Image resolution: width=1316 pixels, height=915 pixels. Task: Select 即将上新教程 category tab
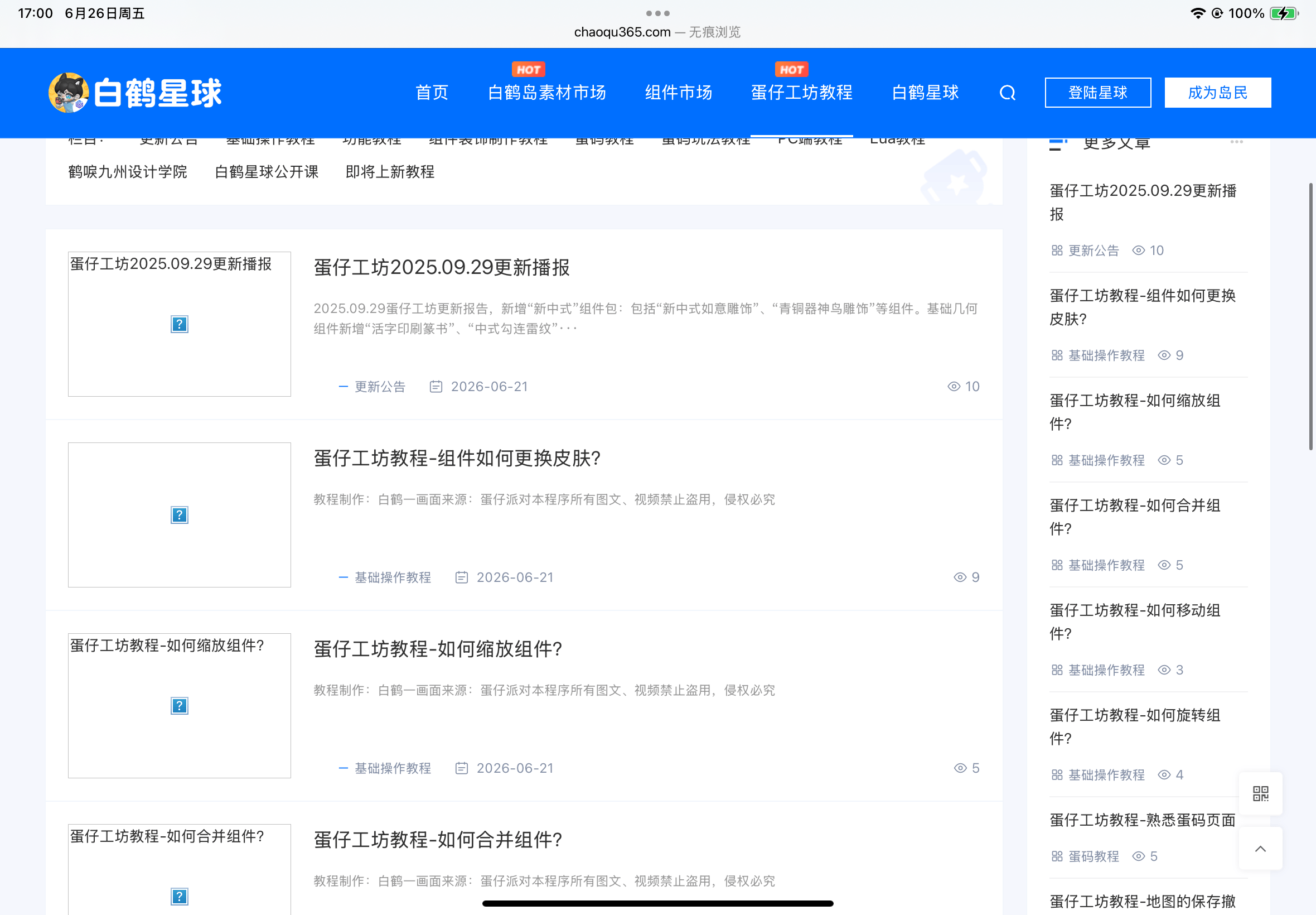click(390, 172)
